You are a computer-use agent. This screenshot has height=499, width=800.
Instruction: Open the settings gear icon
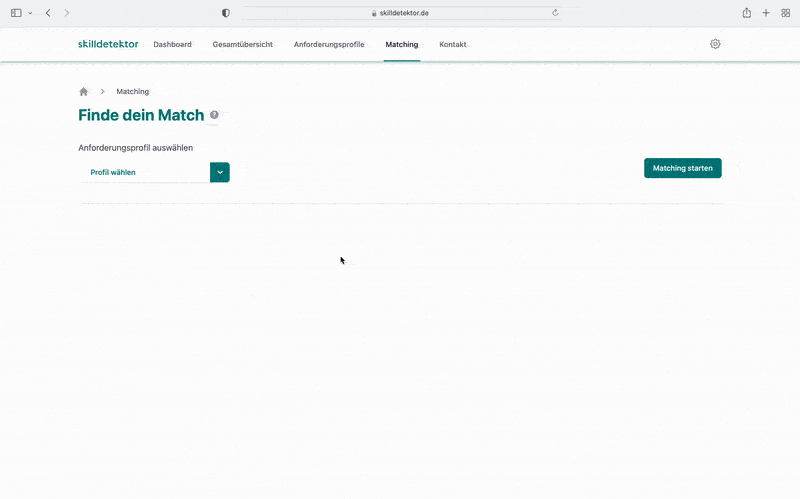[715, 44]
